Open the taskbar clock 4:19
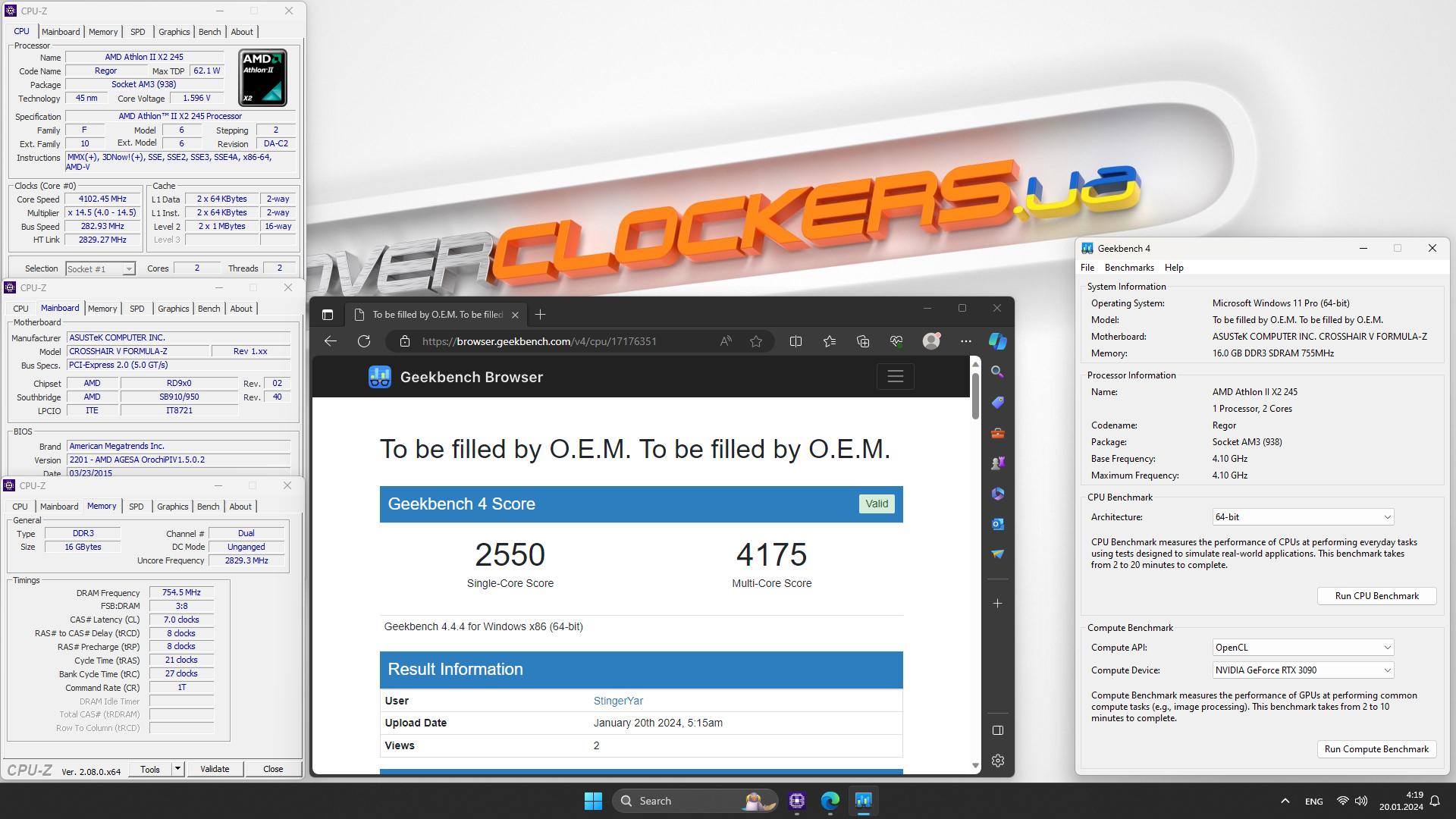 coord(1401,801)
